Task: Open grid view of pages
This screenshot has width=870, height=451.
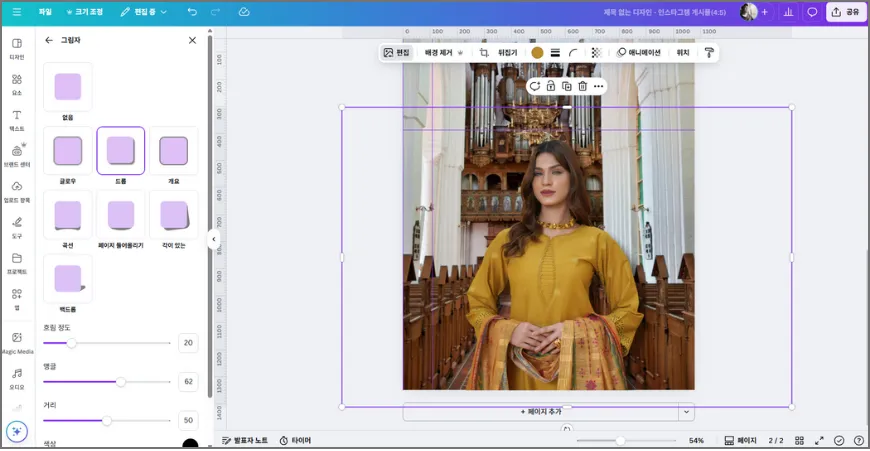Action: click(799, 440)
